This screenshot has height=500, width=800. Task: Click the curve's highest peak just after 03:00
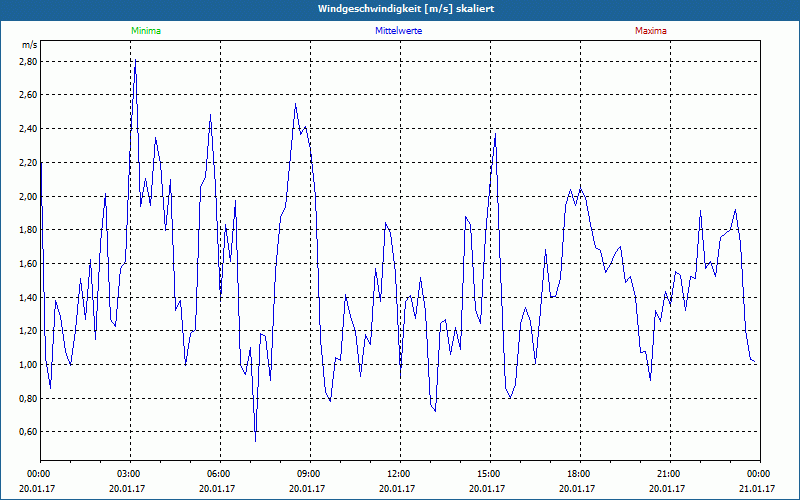tap(135, 60)
